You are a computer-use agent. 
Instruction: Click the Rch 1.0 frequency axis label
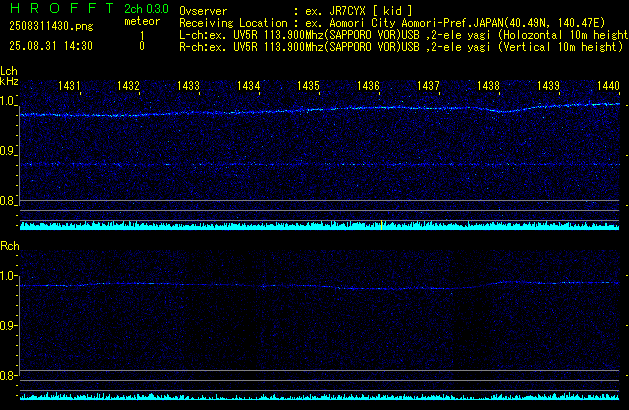[x=8, y=276]
